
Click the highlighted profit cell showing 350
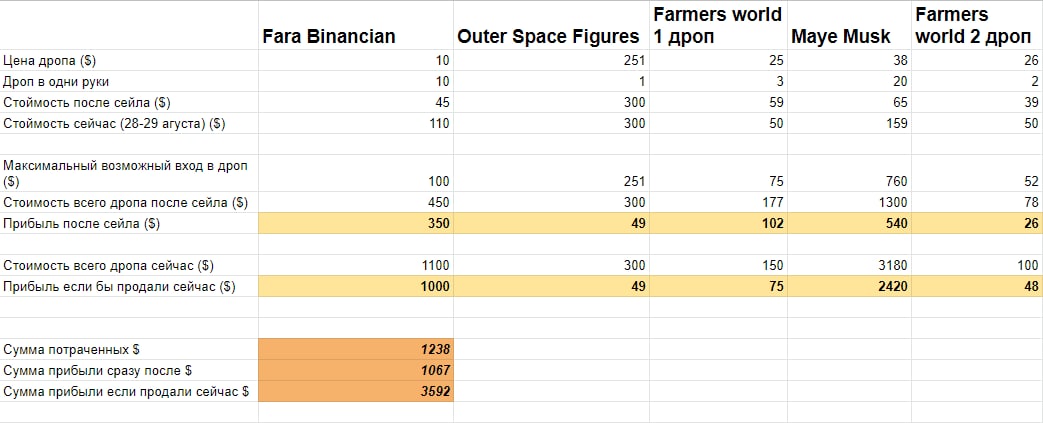click(356, 223)
